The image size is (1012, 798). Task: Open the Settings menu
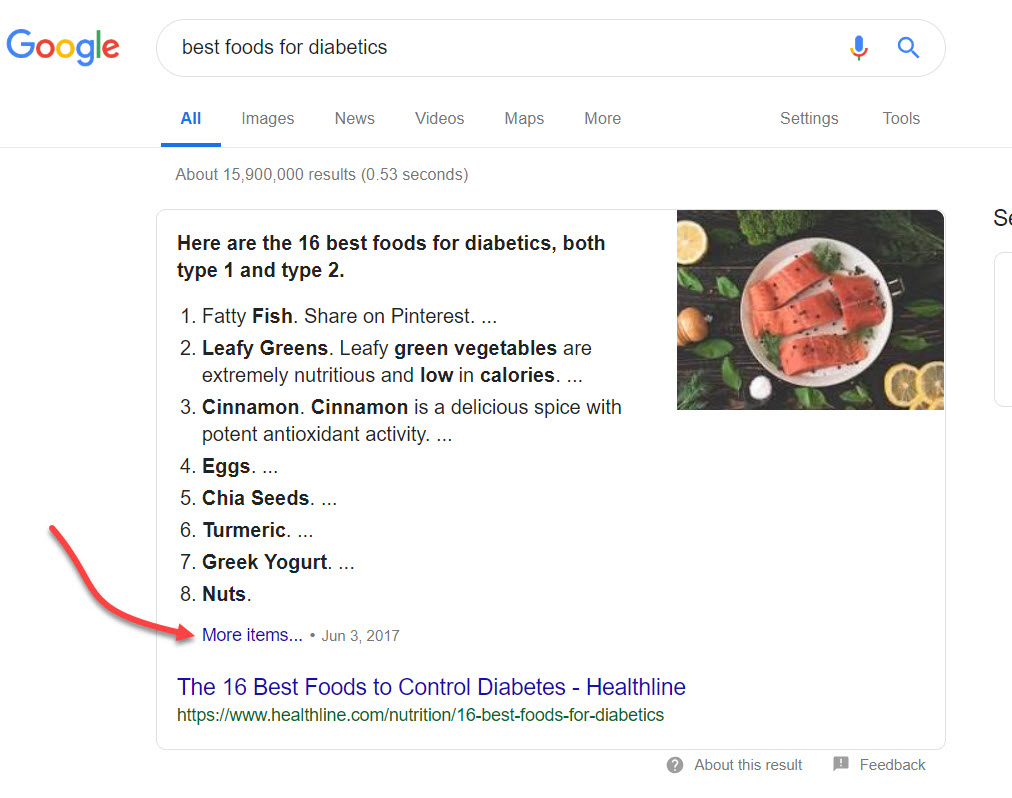(809, 118)
